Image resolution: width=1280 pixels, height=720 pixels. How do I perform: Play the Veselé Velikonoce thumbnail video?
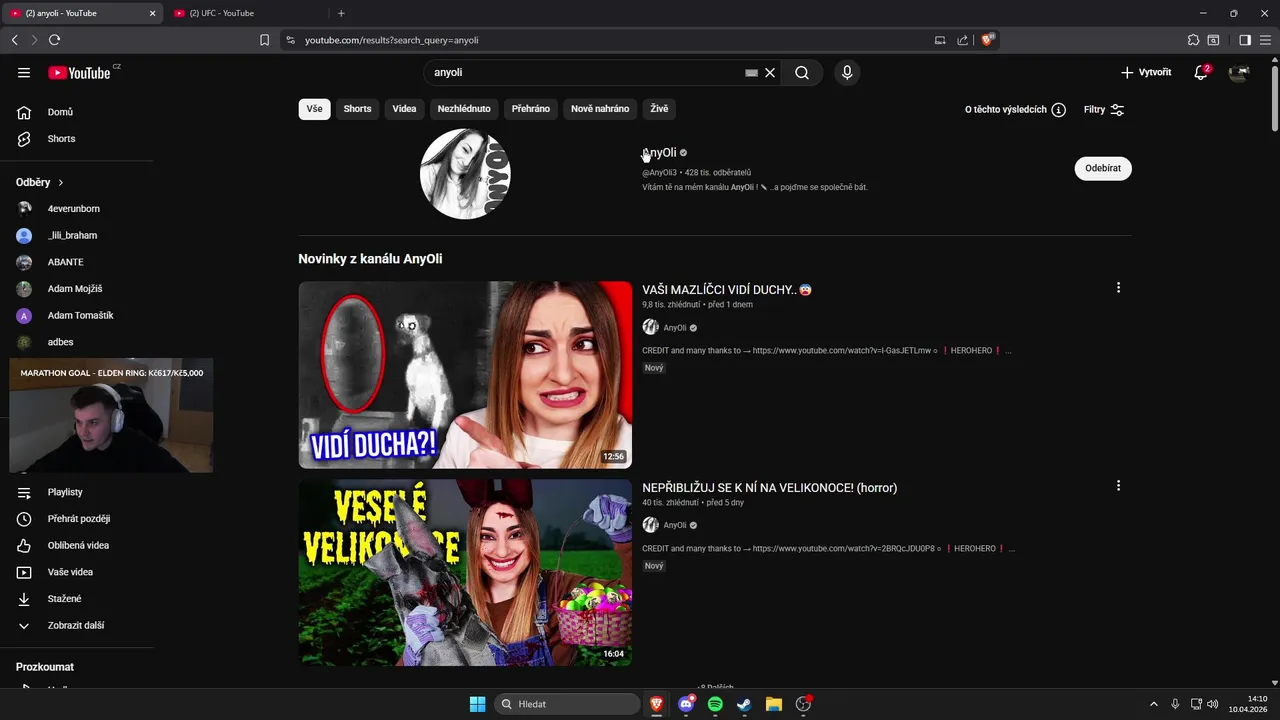click(x=465, y=572)
